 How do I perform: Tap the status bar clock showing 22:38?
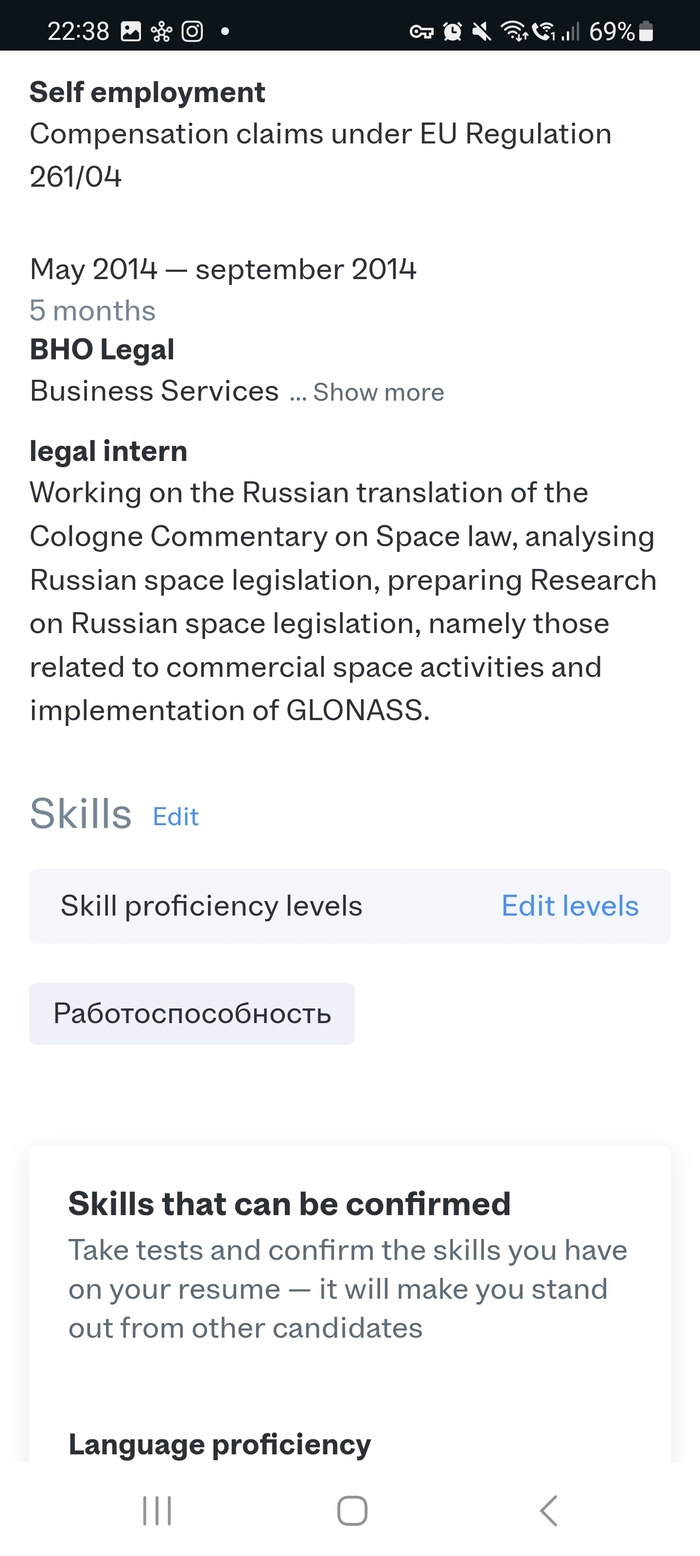(x=78, y=32)
